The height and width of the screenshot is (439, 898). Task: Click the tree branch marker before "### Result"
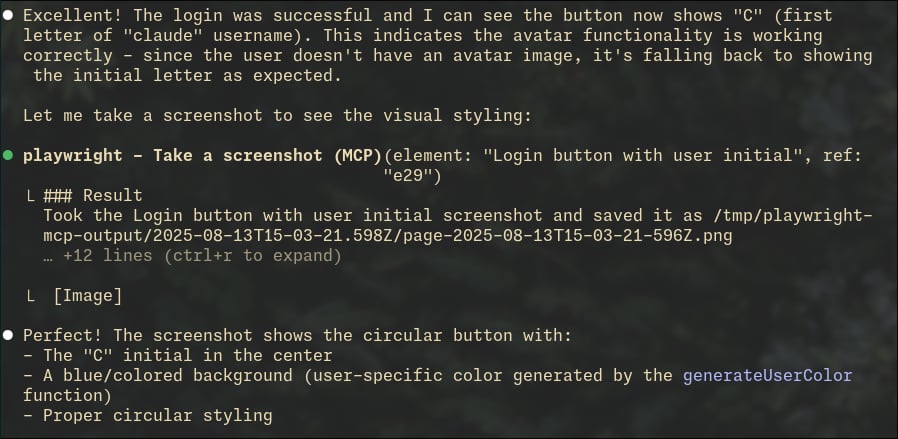[x=31, y=196]
